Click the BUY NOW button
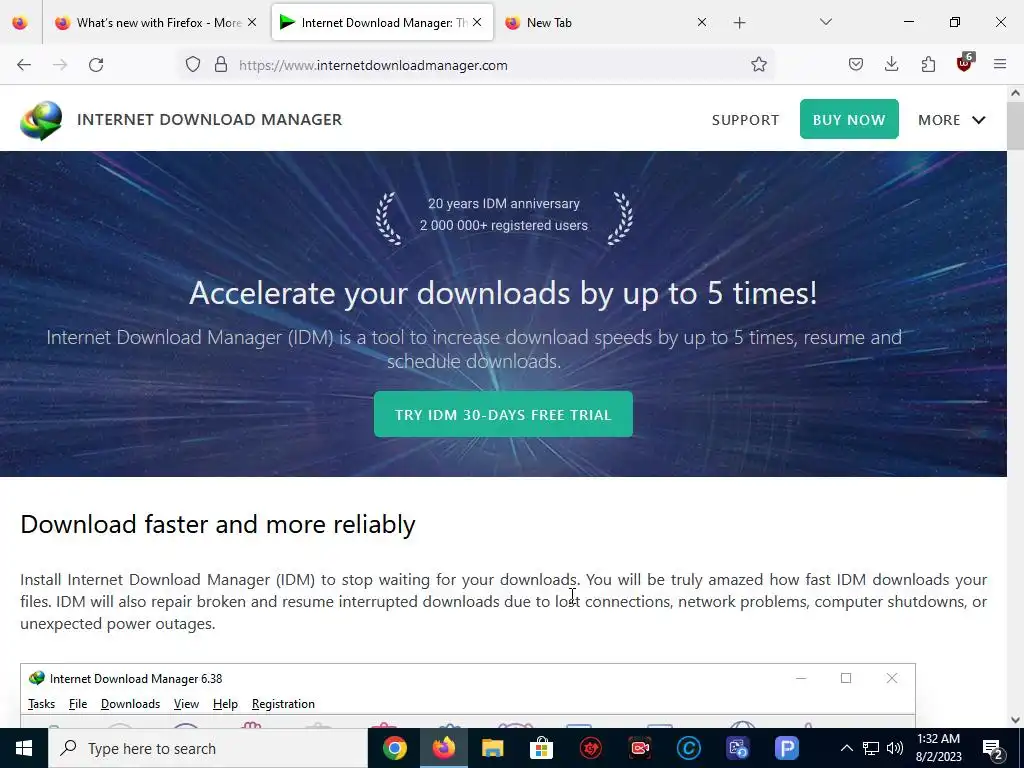This screenshot has height=768, width=1024. point(849,119)
